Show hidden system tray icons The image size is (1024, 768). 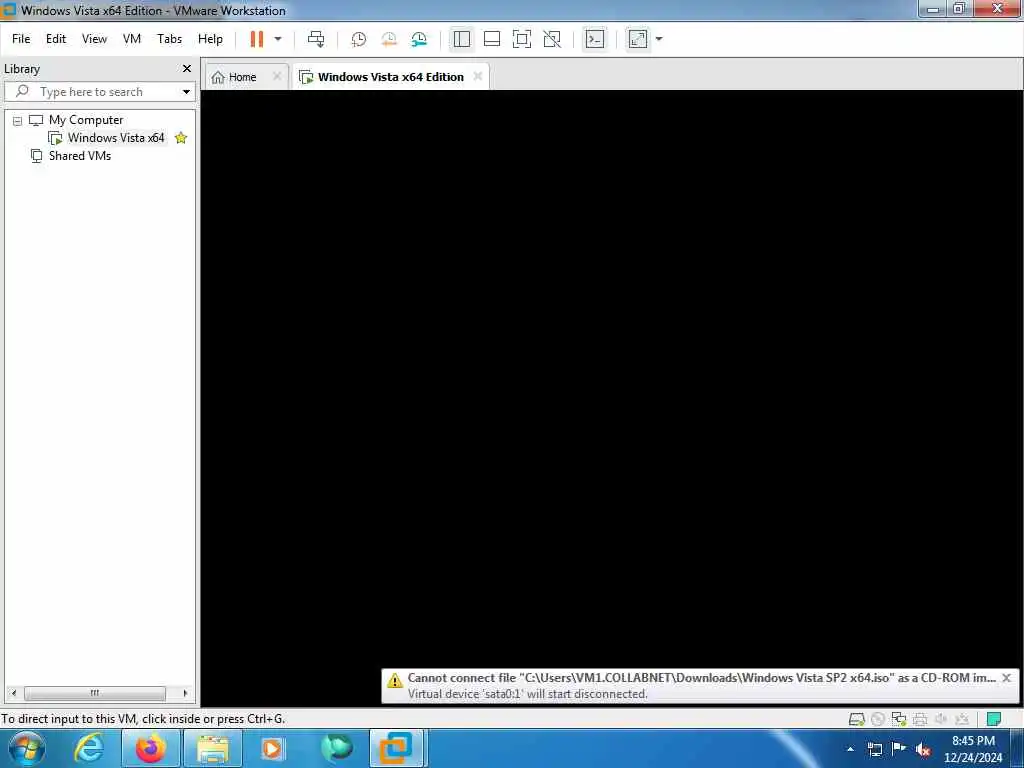point(850,749)
